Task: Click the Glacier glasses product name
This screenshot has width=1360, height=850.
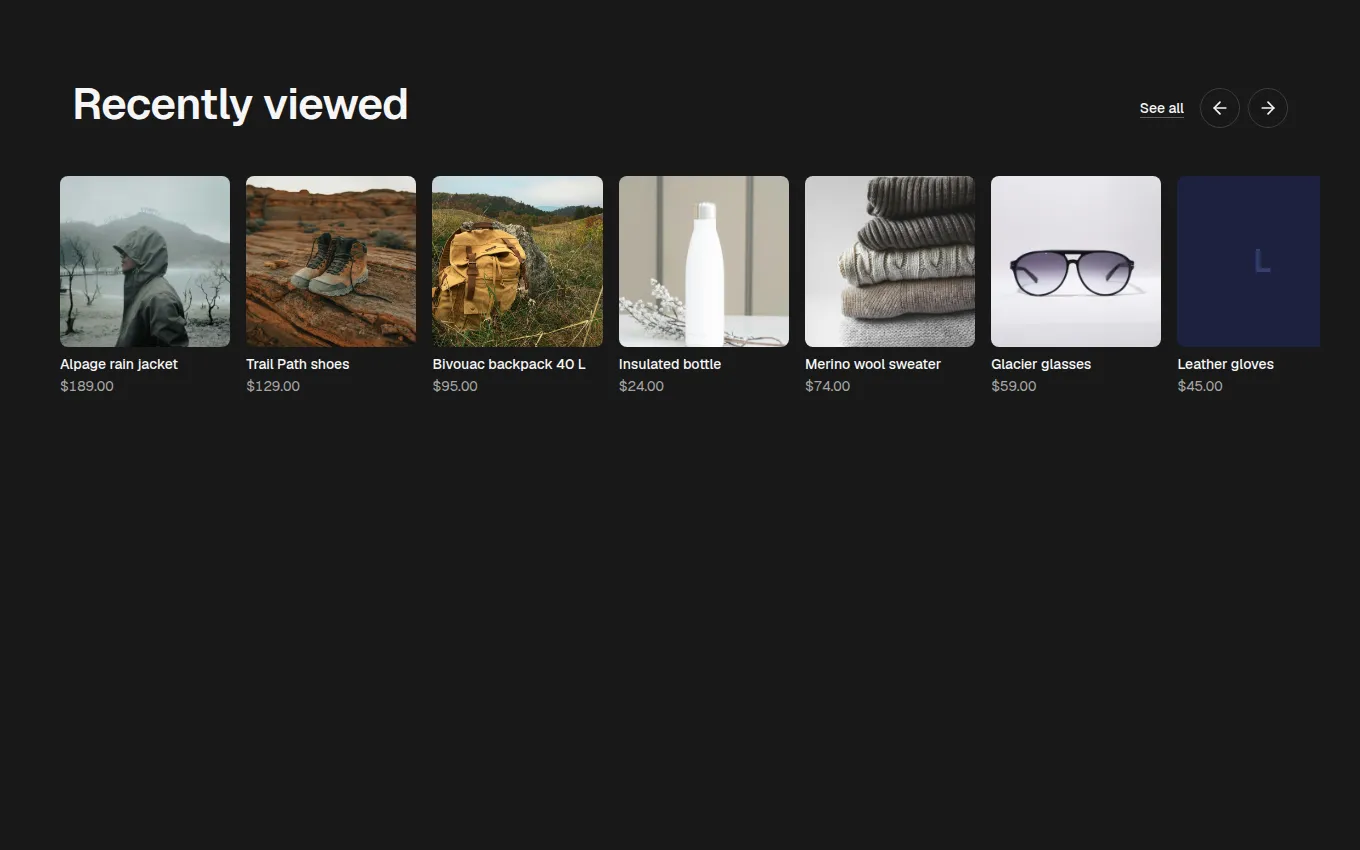Action: (x=1041, y=364)
